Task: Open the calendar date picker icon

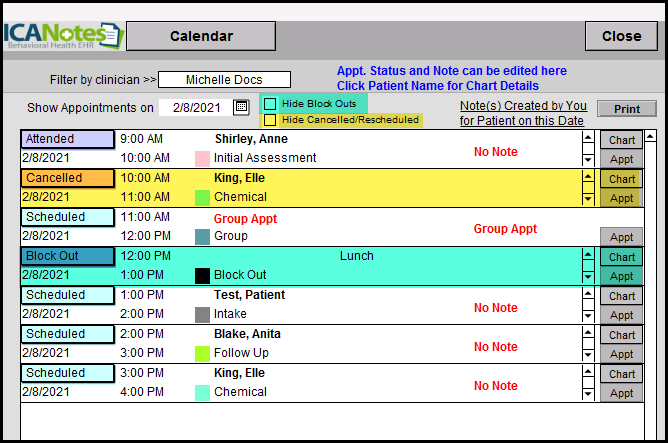Action: point(241,107)
